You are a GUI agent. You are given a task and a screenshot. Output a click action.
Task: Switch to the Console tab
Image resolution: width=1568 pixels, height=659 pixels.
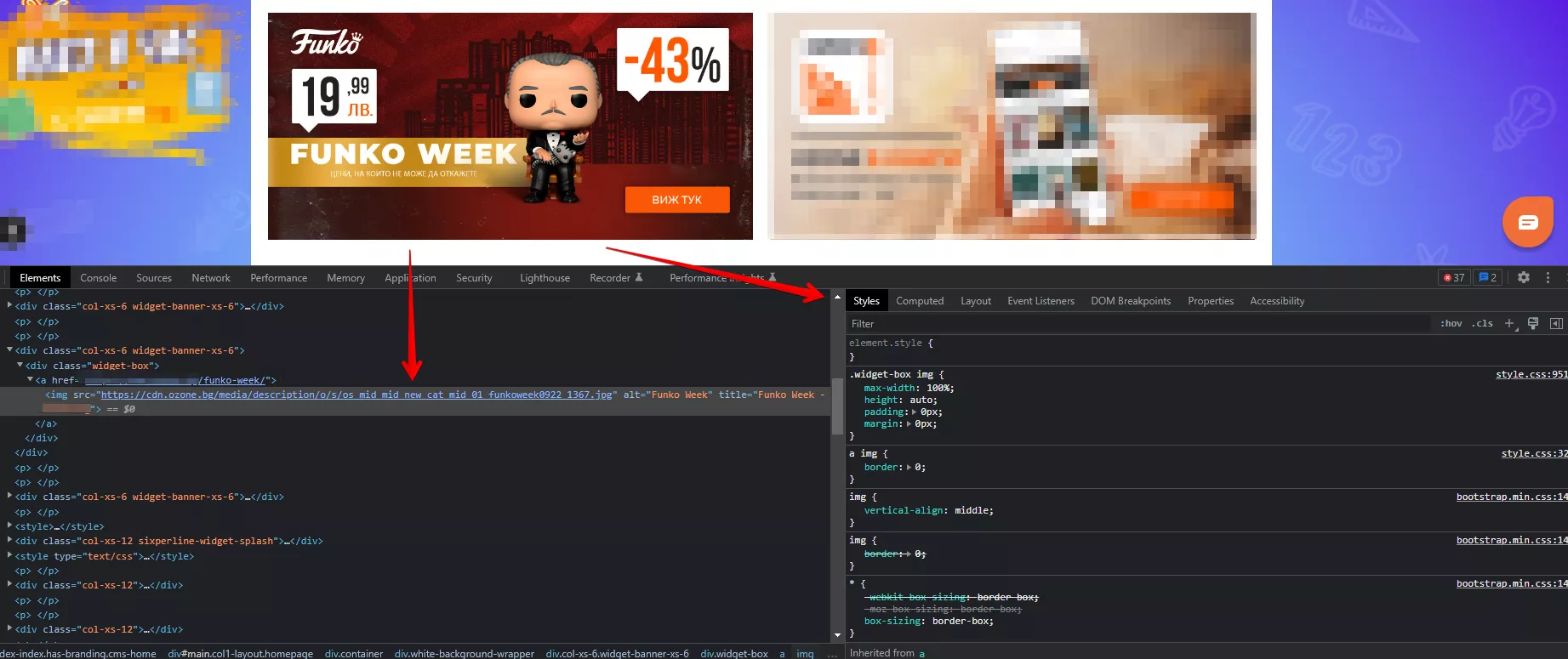coord(99,278)
